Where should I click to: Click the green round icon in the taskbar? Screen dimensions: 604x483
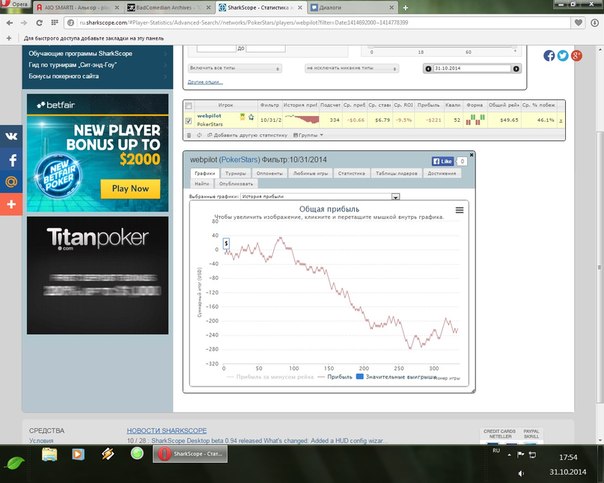tap(137, 453)
